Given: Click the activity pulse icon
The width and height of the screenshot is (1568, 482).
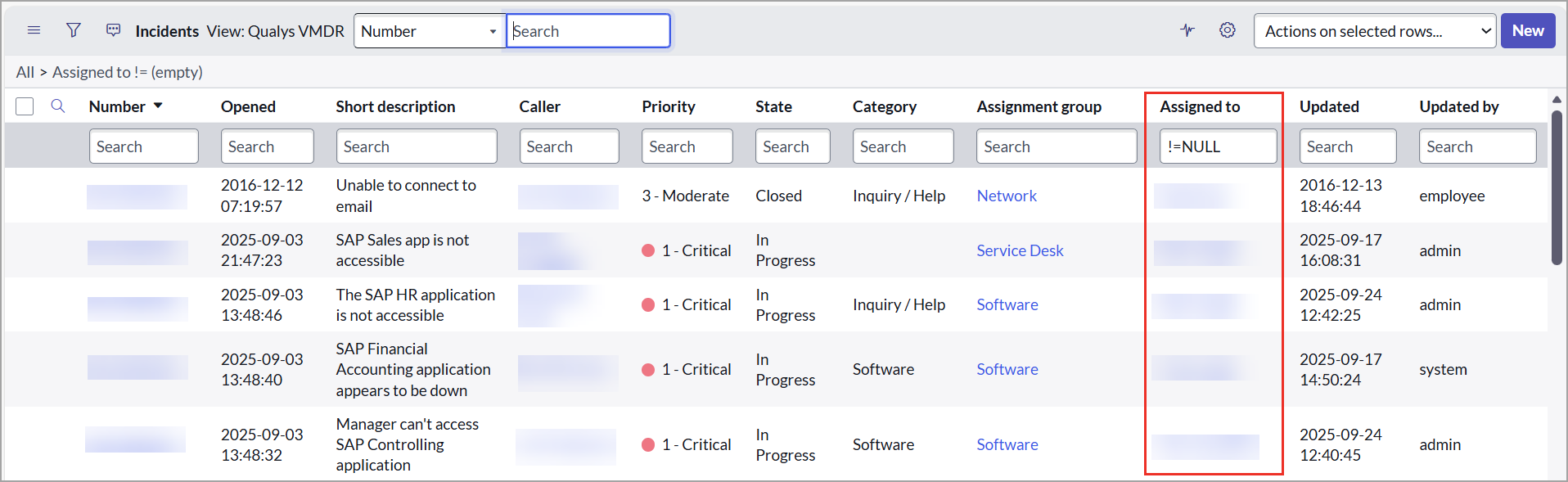Looking at the screenshot, I should pos(1187,30).
